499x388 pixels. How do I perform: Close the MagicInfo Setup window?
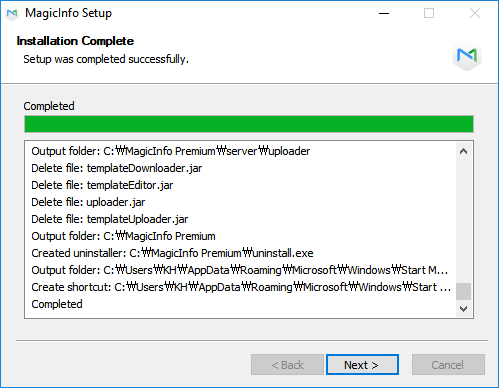(475, 14)
